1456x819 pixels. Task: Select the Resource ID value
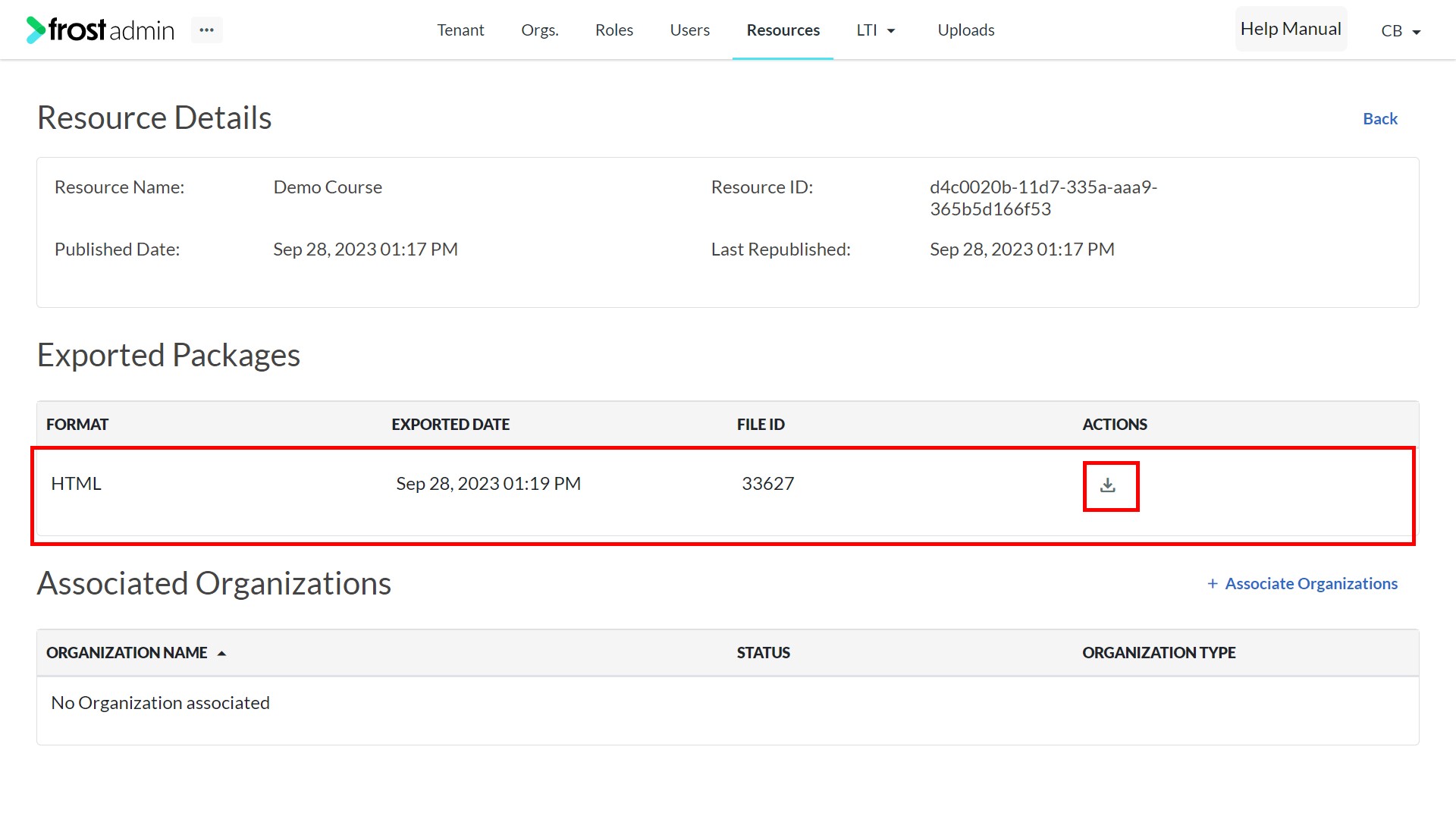[1043, 198]
